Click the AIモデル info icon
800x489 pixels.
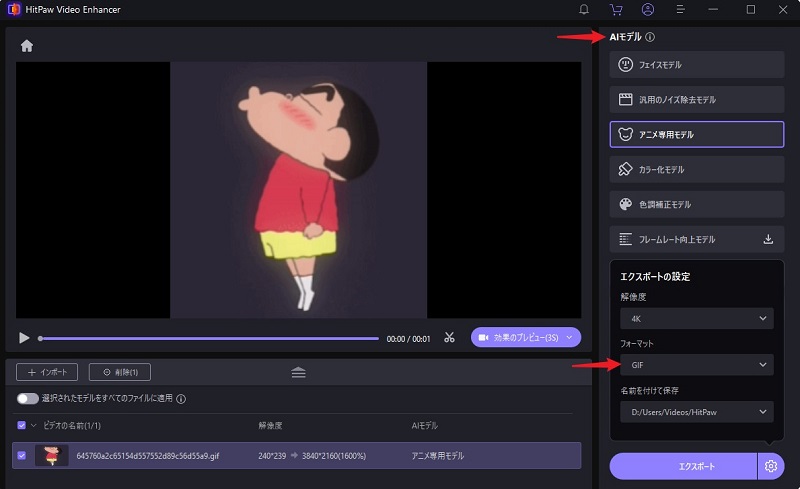[650, 37]
